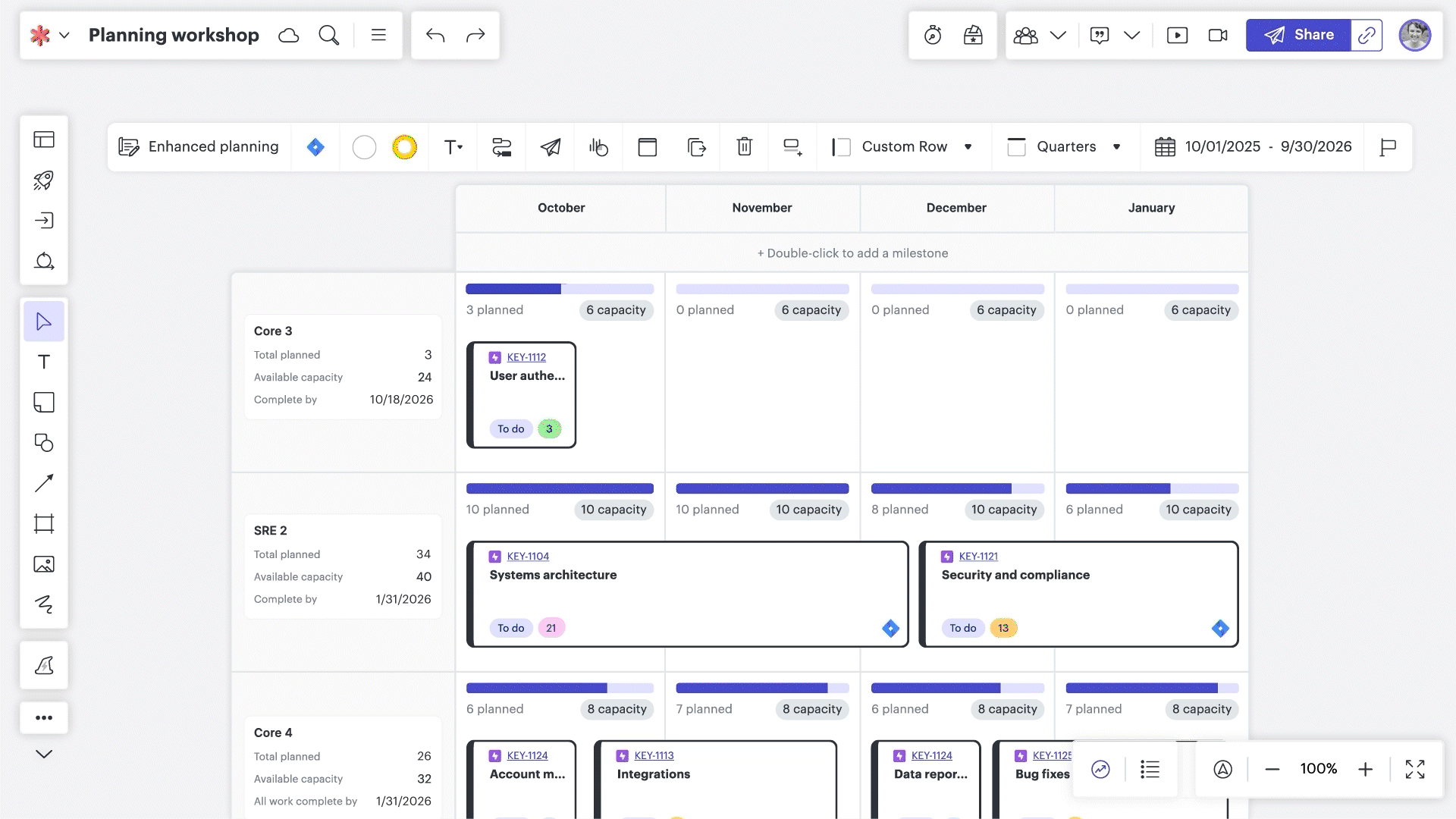The width and height of the screenshot is (1456, 819).
Task: Toggle fullscreen view at bottom right
Action: coord(1415,769)
